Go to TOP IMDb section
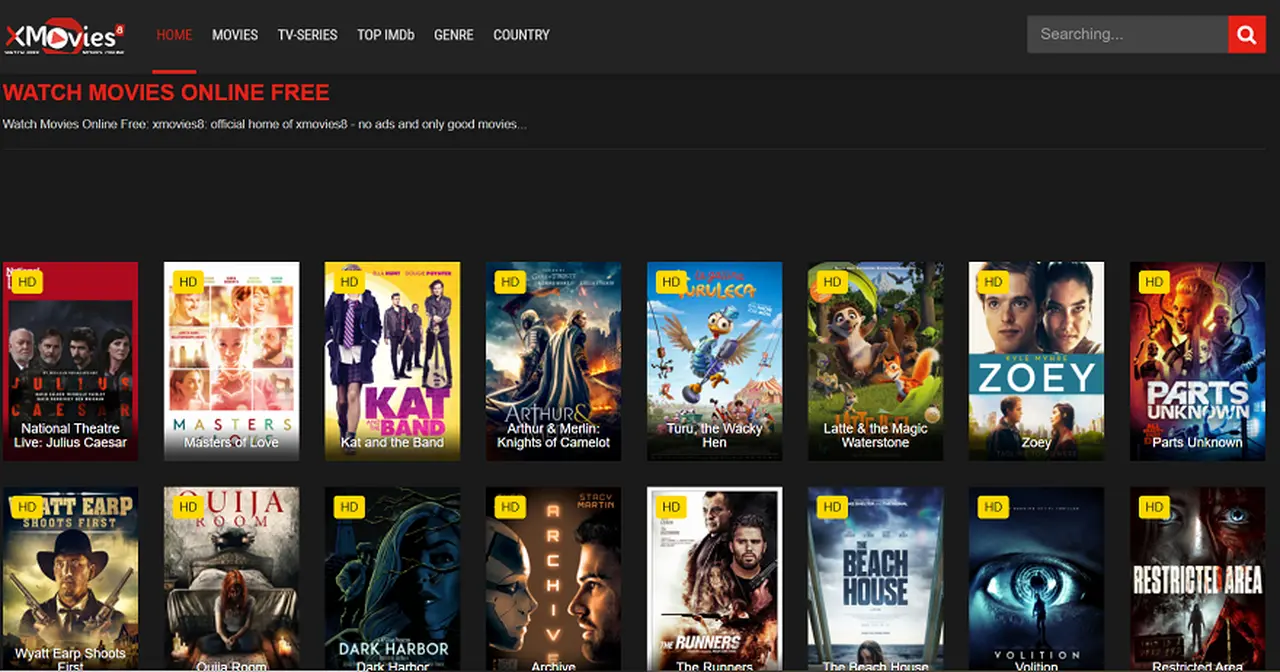1280x672 pixels. [386, 35]
